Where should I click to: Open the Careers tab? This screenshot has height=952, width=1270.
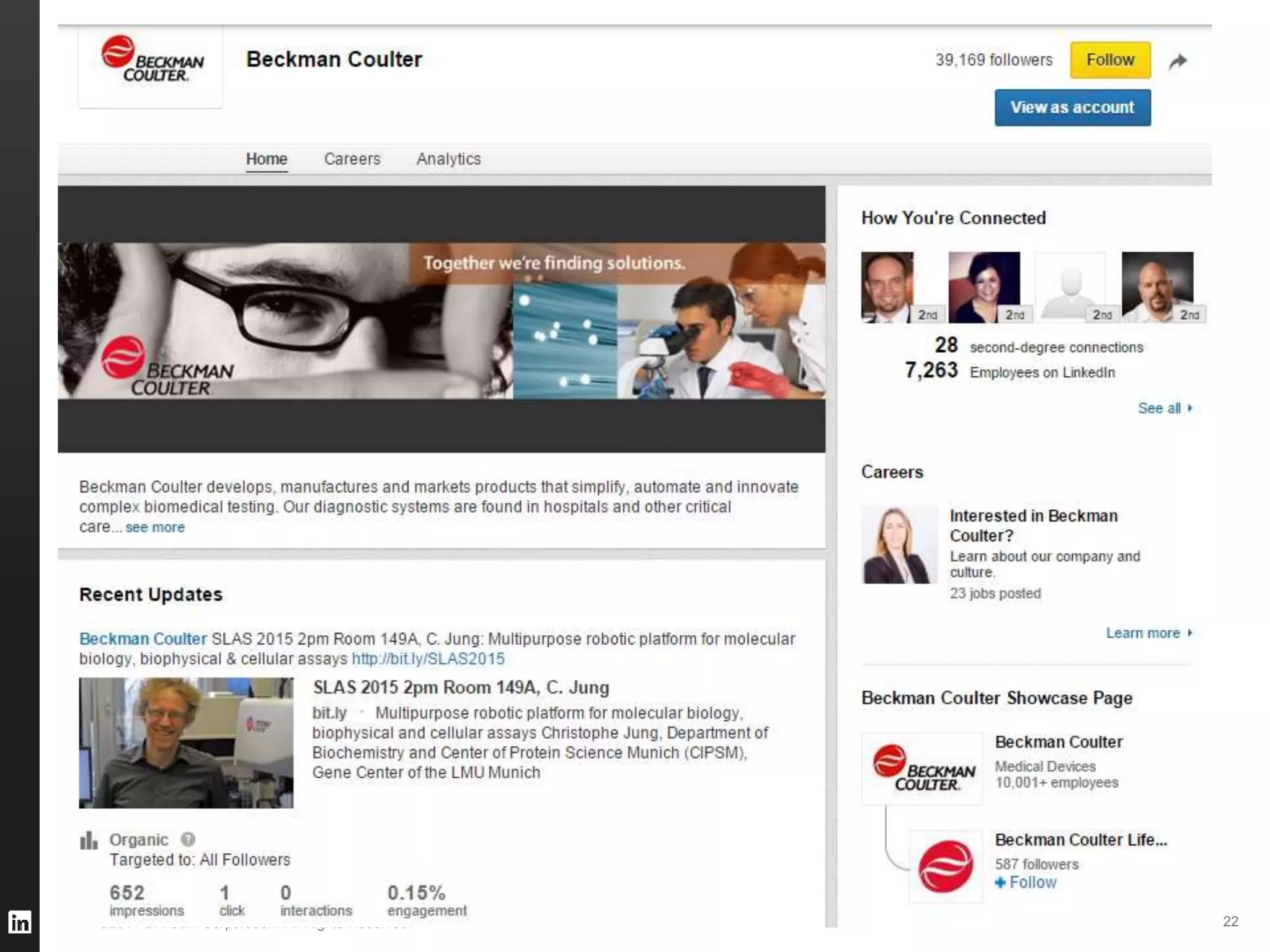click(352, 159)
